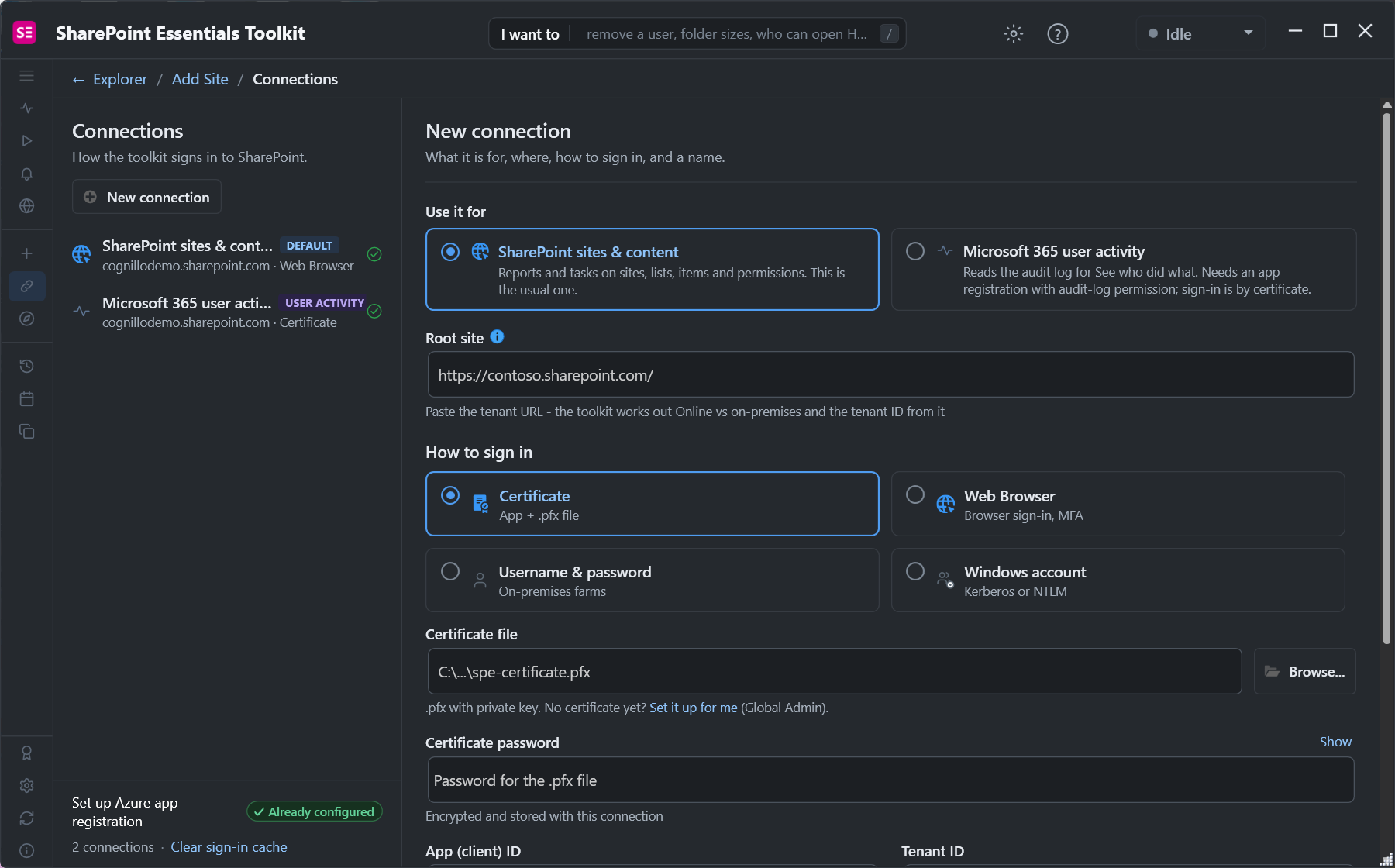This screenshot has height=868, width=1395.
Task: Select Microsoft 365 user activity radio option
Action: tap(1124, 270)
